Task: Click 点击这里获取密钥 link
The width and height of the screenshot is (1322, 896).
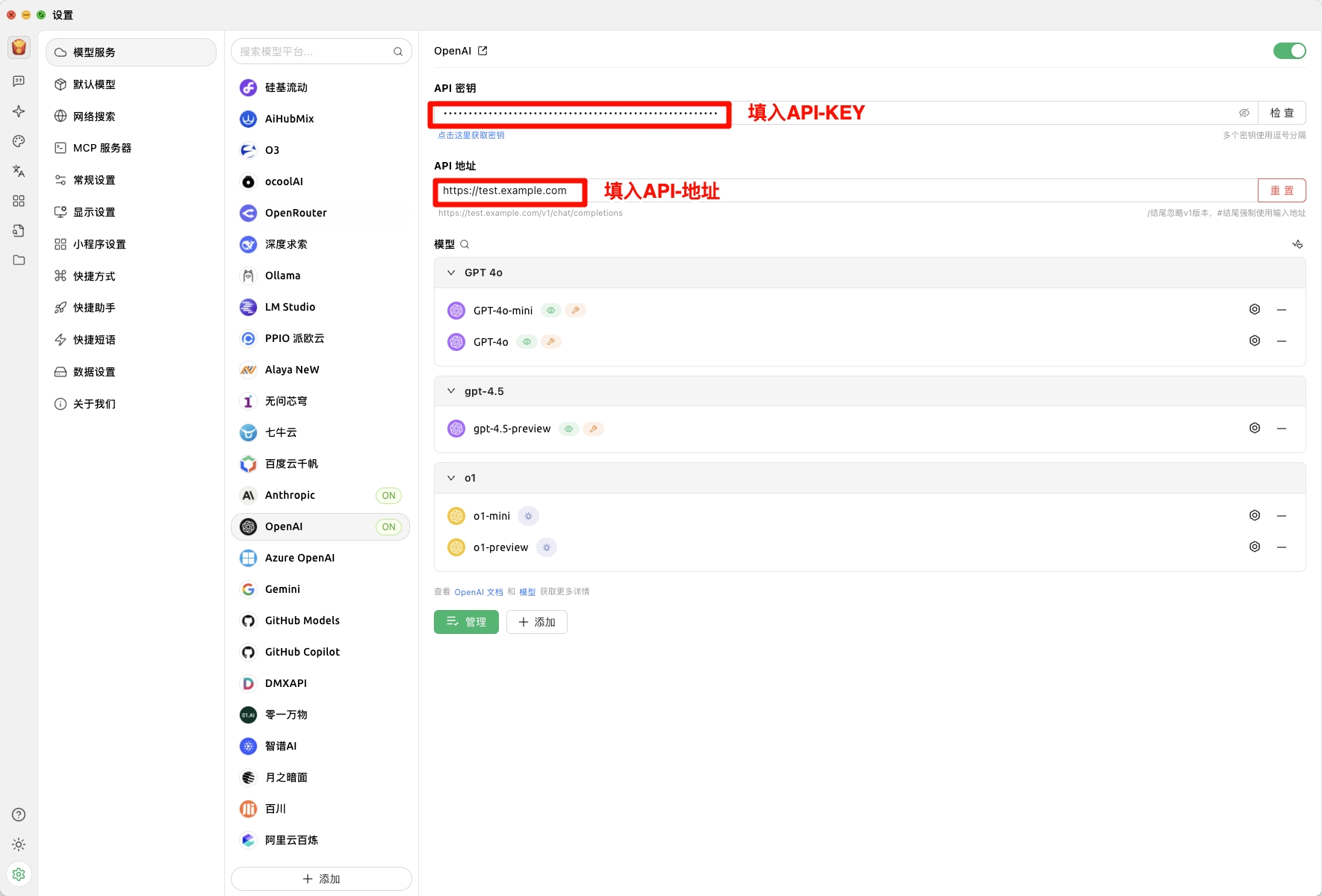Action: (471, 135)
